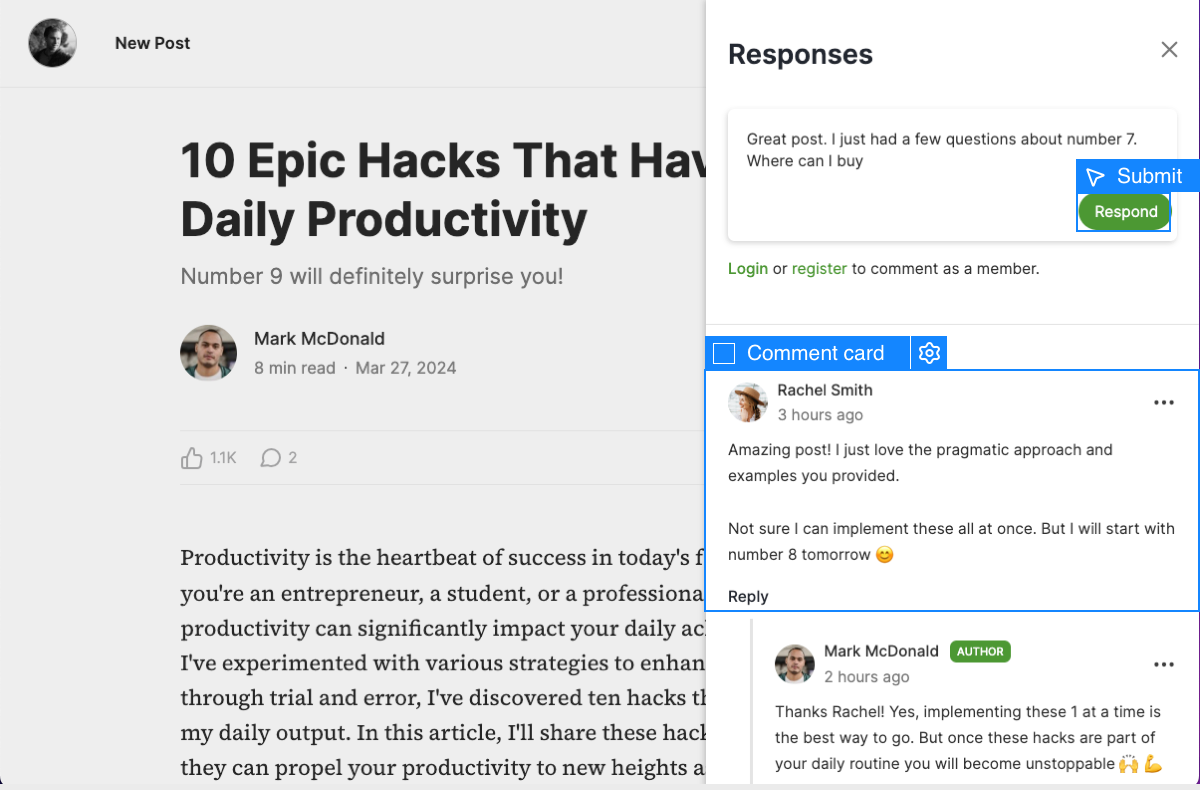Image resolution: width=1200 pixels, height=790 pixels.
Task: Click the register link
Action: tap(819, 268)
